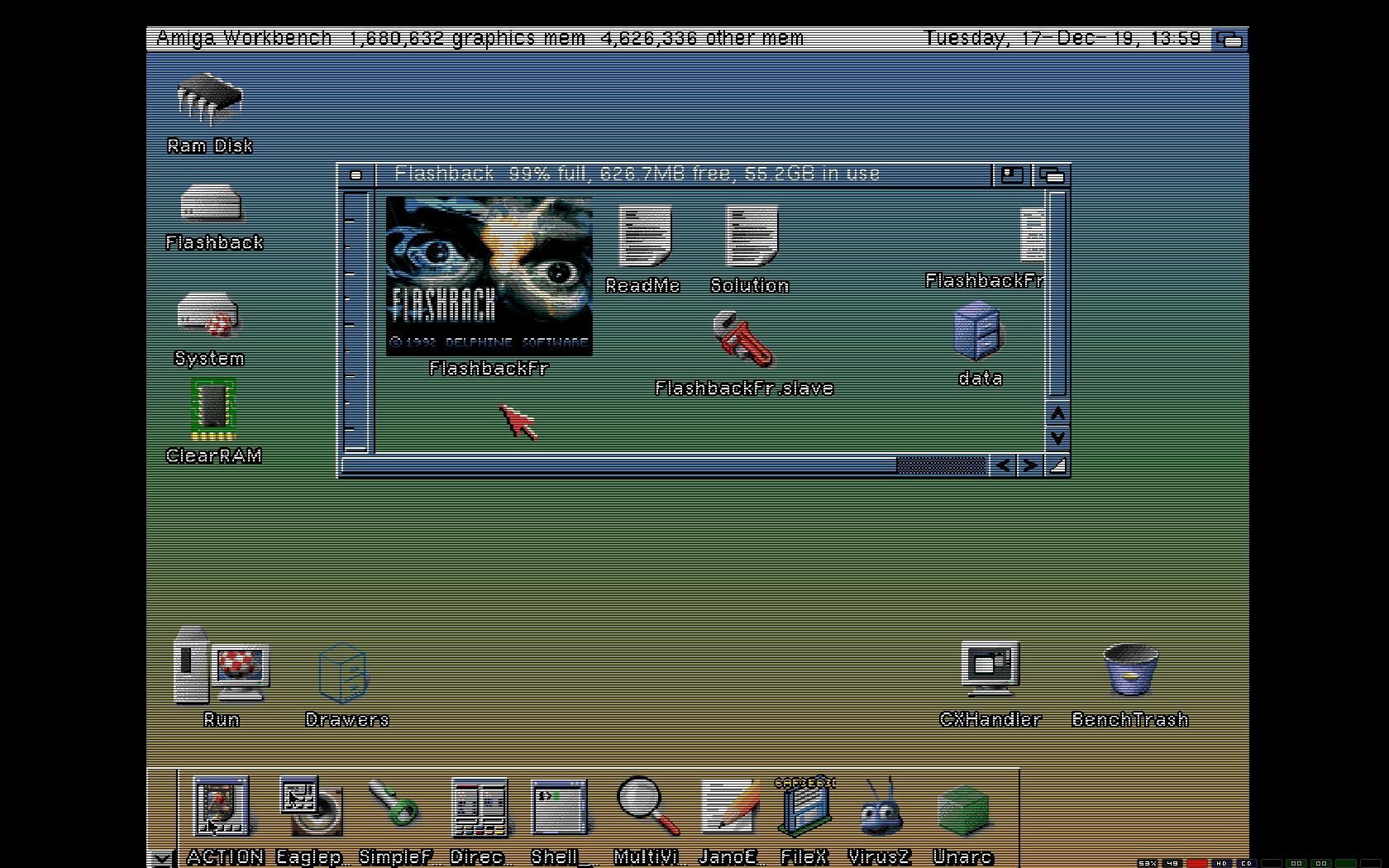Launch the VirusZ bug dock icon

click(x=881, y=807)
